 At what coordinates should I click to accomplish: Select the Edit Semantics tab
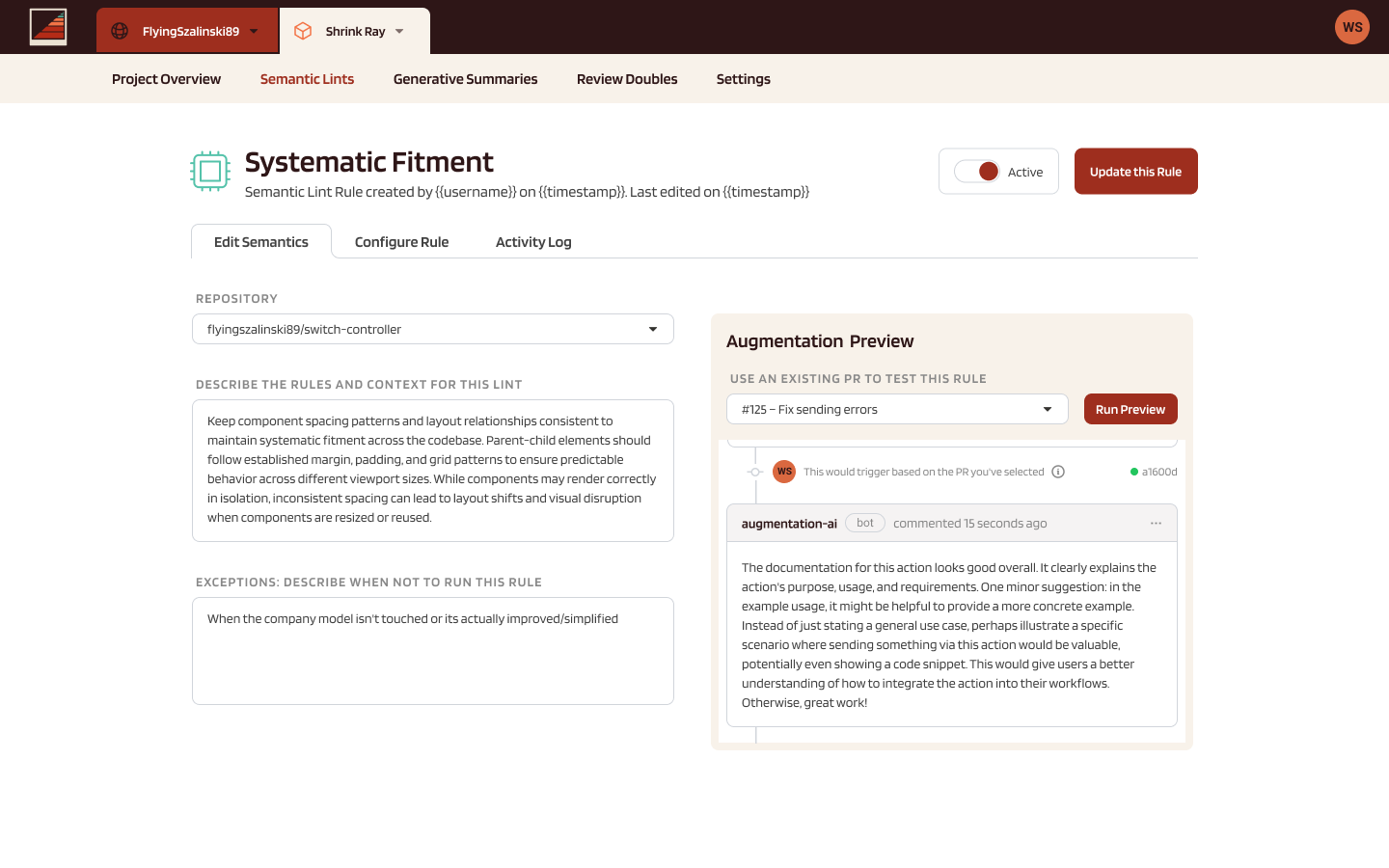261,241
